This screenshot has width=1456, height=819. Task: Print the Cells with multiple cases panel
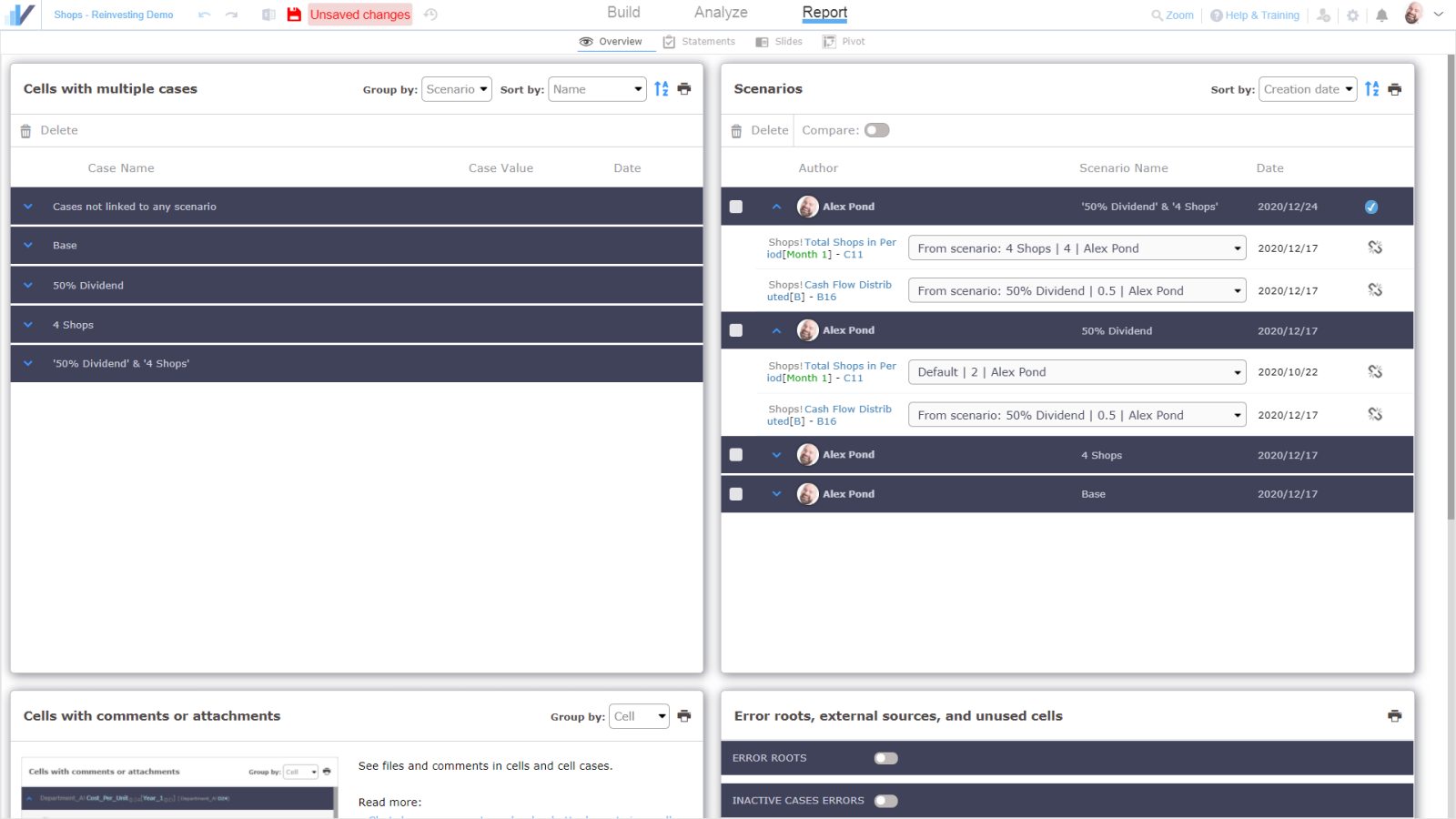coord(684,89)
